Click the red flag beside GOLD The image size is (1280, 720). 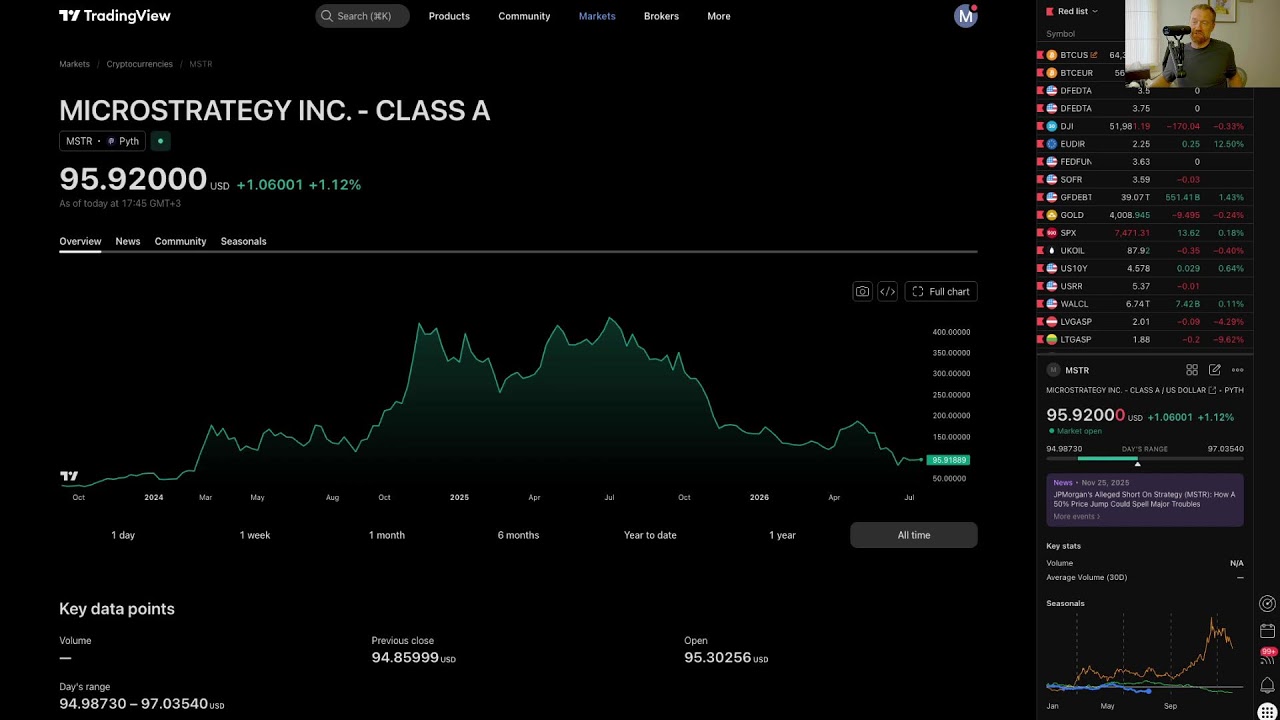pyautogui.click(x=1040, y=215)
